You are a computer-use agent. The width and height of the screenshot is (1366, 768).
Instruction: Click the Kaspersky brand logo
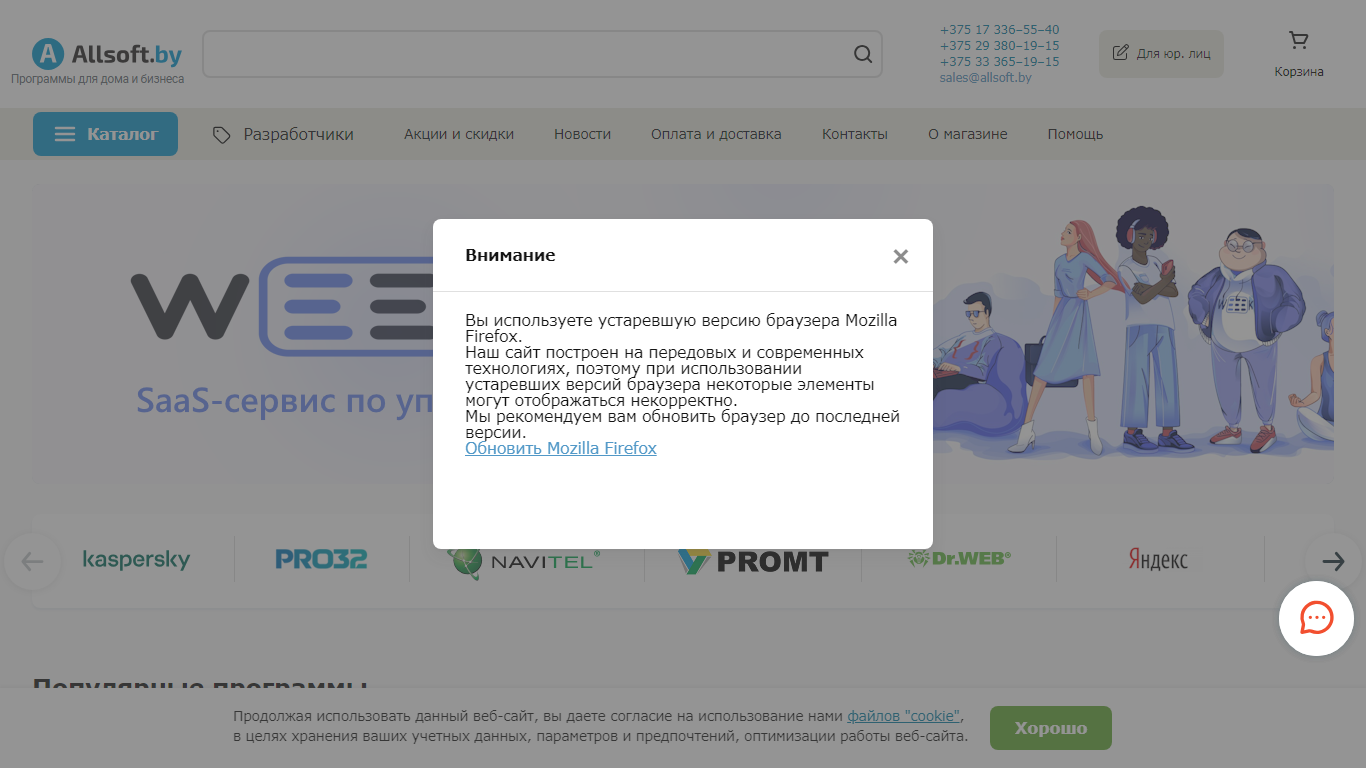pos(136,559)
